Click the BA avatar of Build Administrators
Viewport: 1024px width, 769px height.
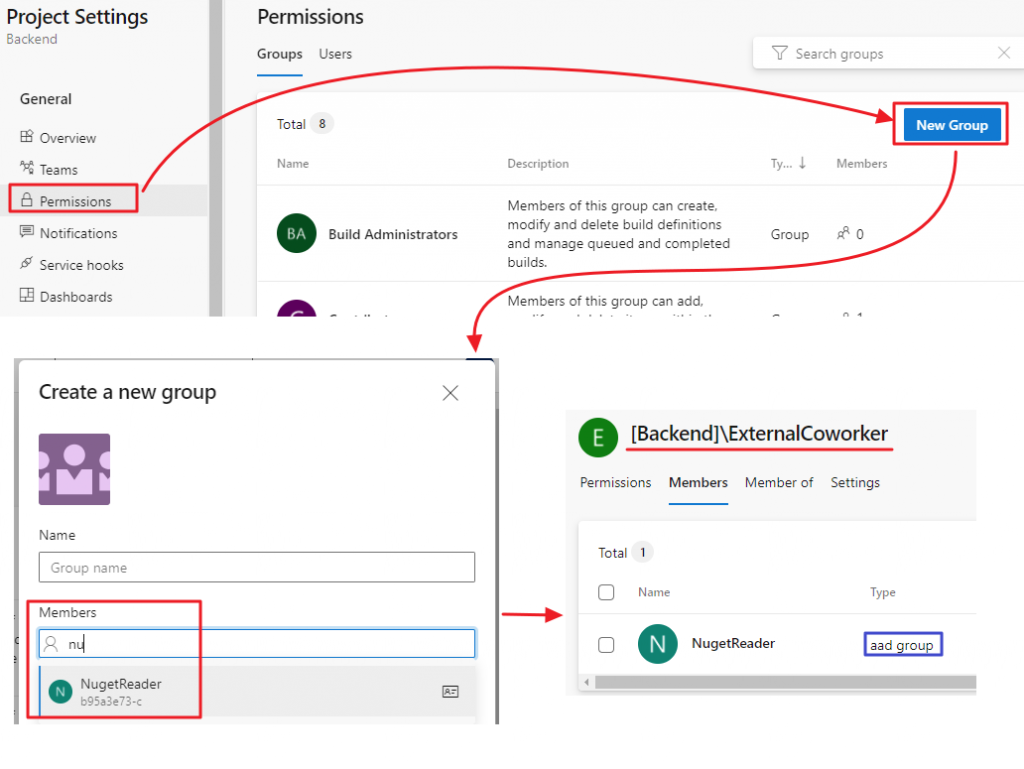(x=296, y=234)
